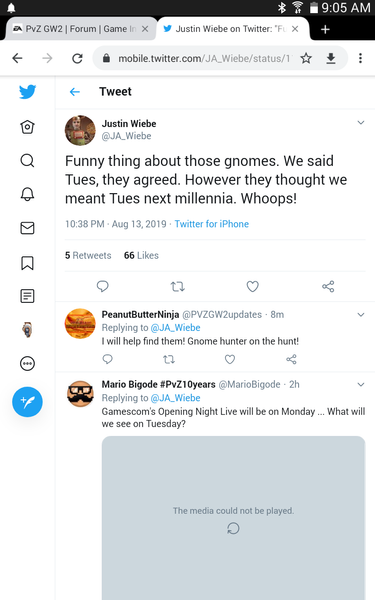Like Justin Wiebe's gnomes tweet
Viewport: 375px width, 600px height.
pyautogui.click(x=253, y=286)
